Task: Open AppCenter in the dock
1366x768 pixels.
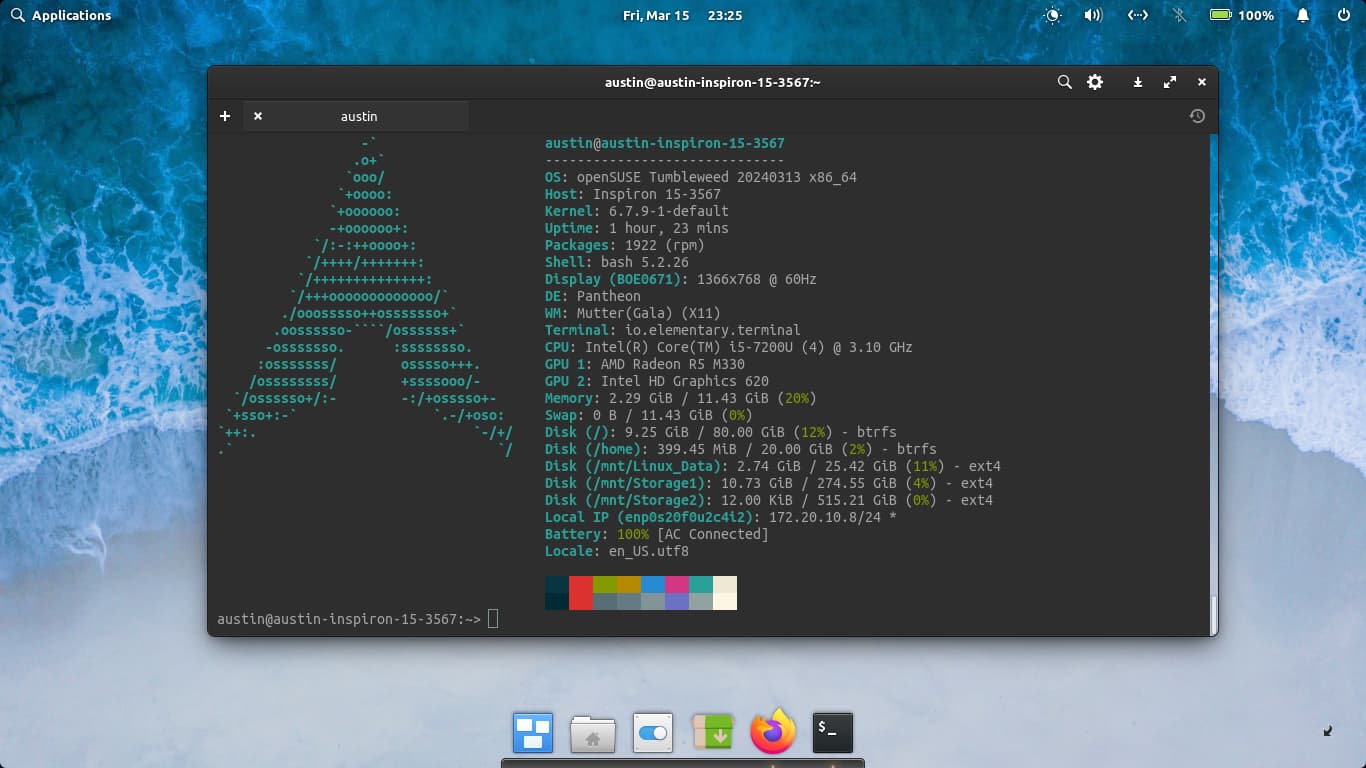Action: tap(713, 732)
